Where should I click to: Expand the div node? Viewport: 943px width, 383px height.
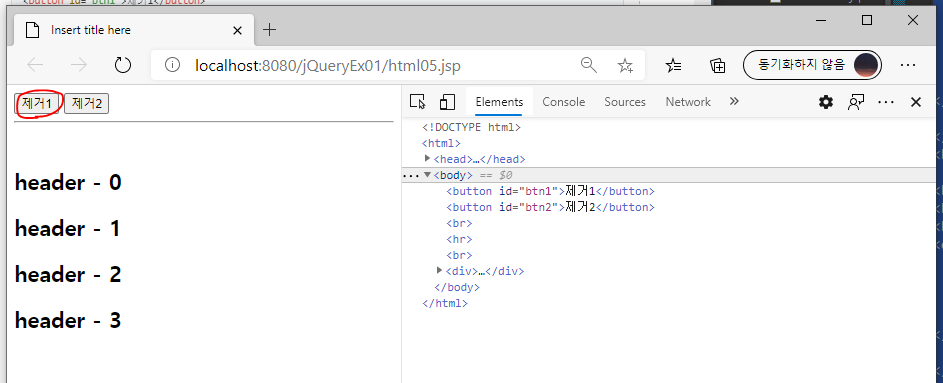[440, 271]
